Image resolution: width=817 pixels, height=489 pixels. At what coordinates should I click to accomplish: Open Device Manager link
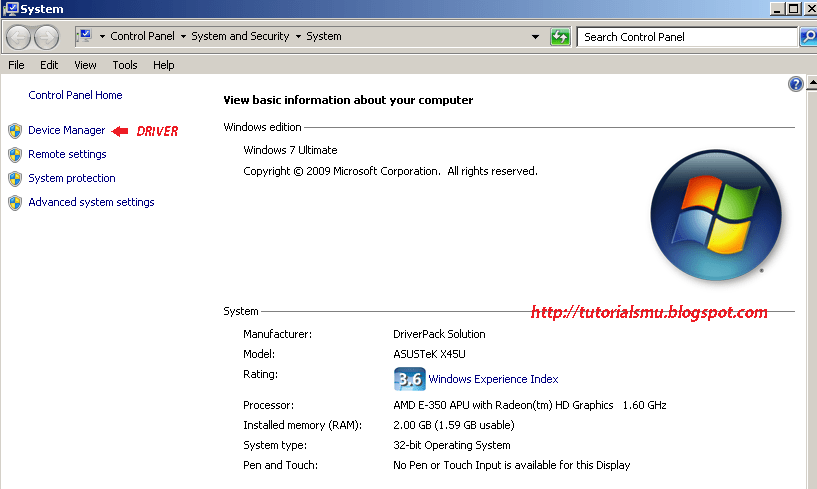[x=67, y=130]
